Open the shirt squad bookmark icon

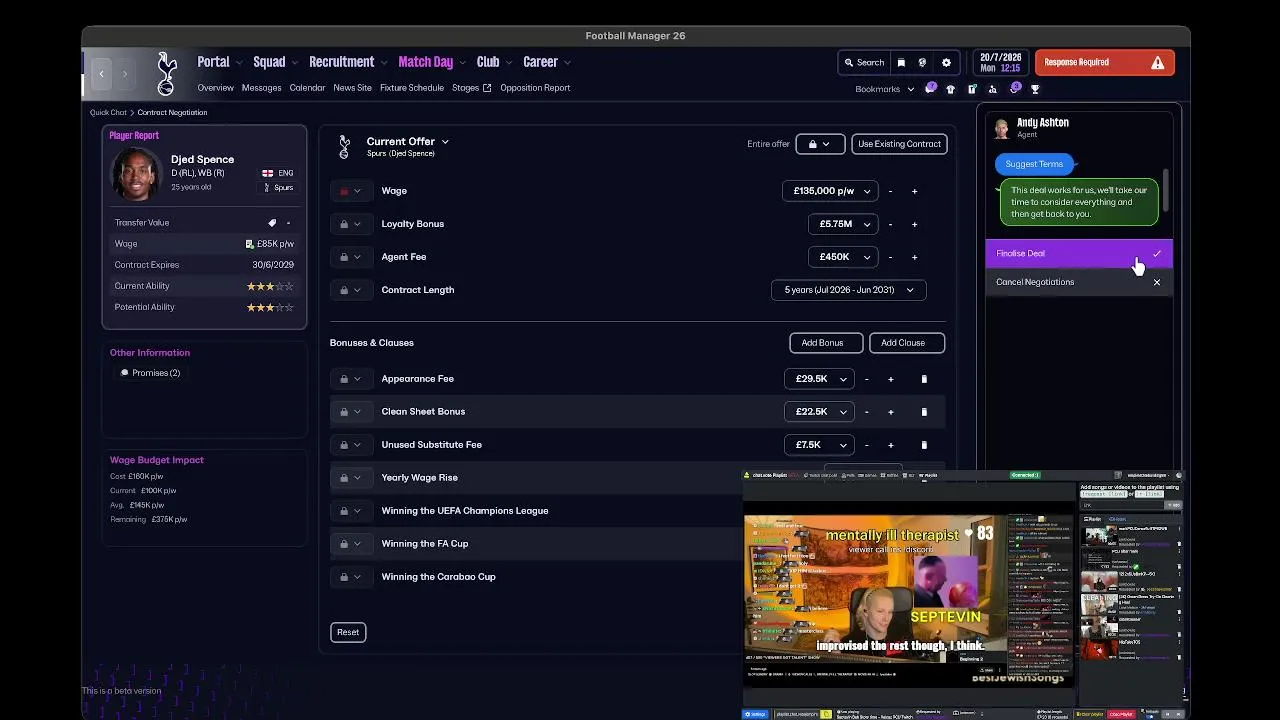951,89
